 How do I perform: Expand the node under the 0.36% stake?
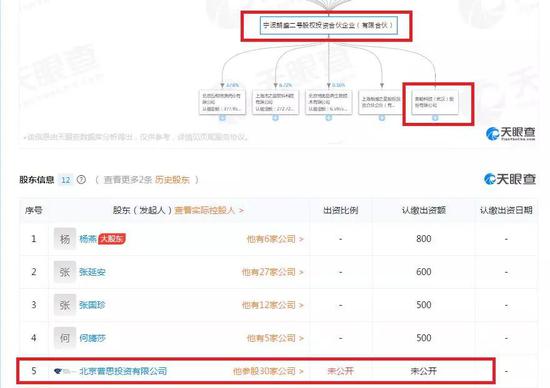pos(329,118)
